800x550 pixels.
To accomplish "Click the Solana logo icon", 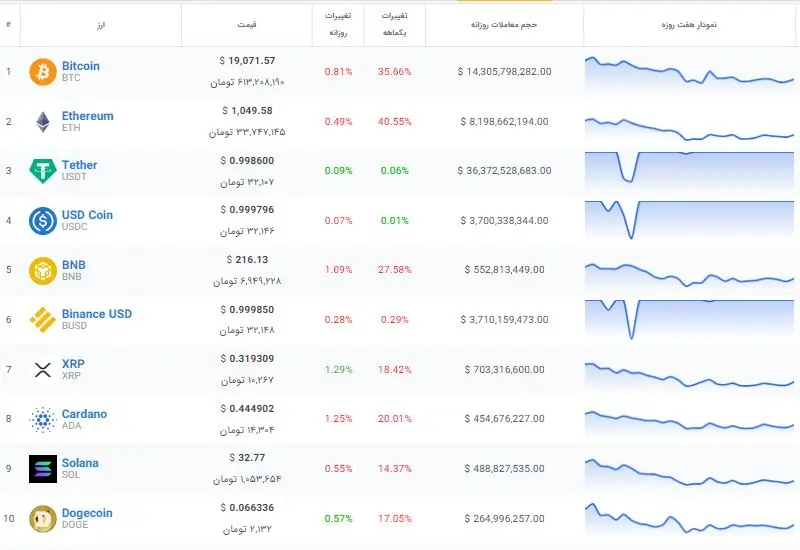I will (43, 469).
